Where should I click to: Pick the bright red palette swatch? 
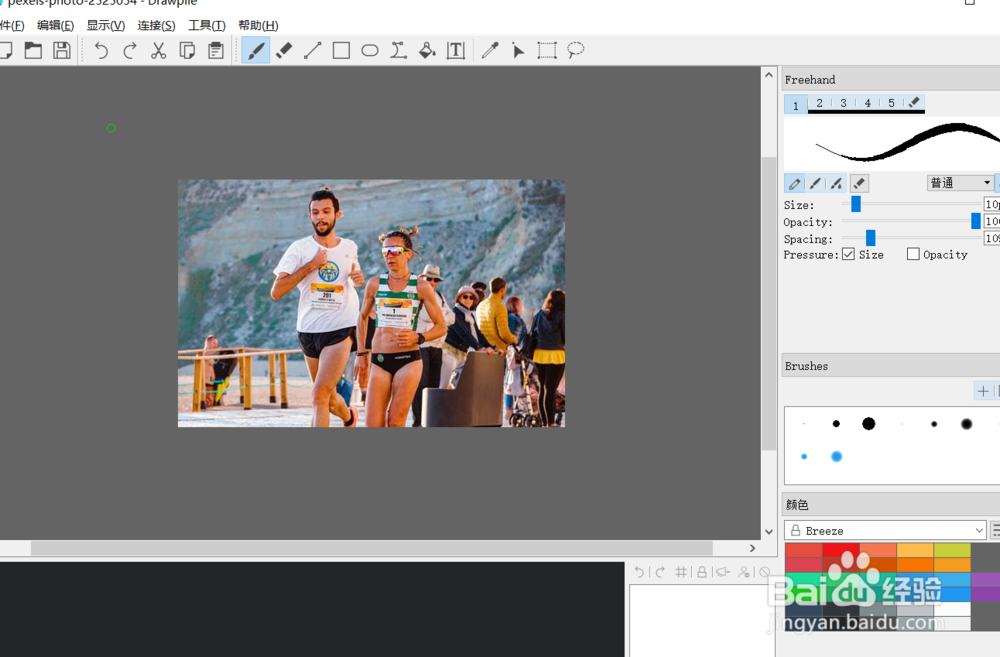click(841, 549)
